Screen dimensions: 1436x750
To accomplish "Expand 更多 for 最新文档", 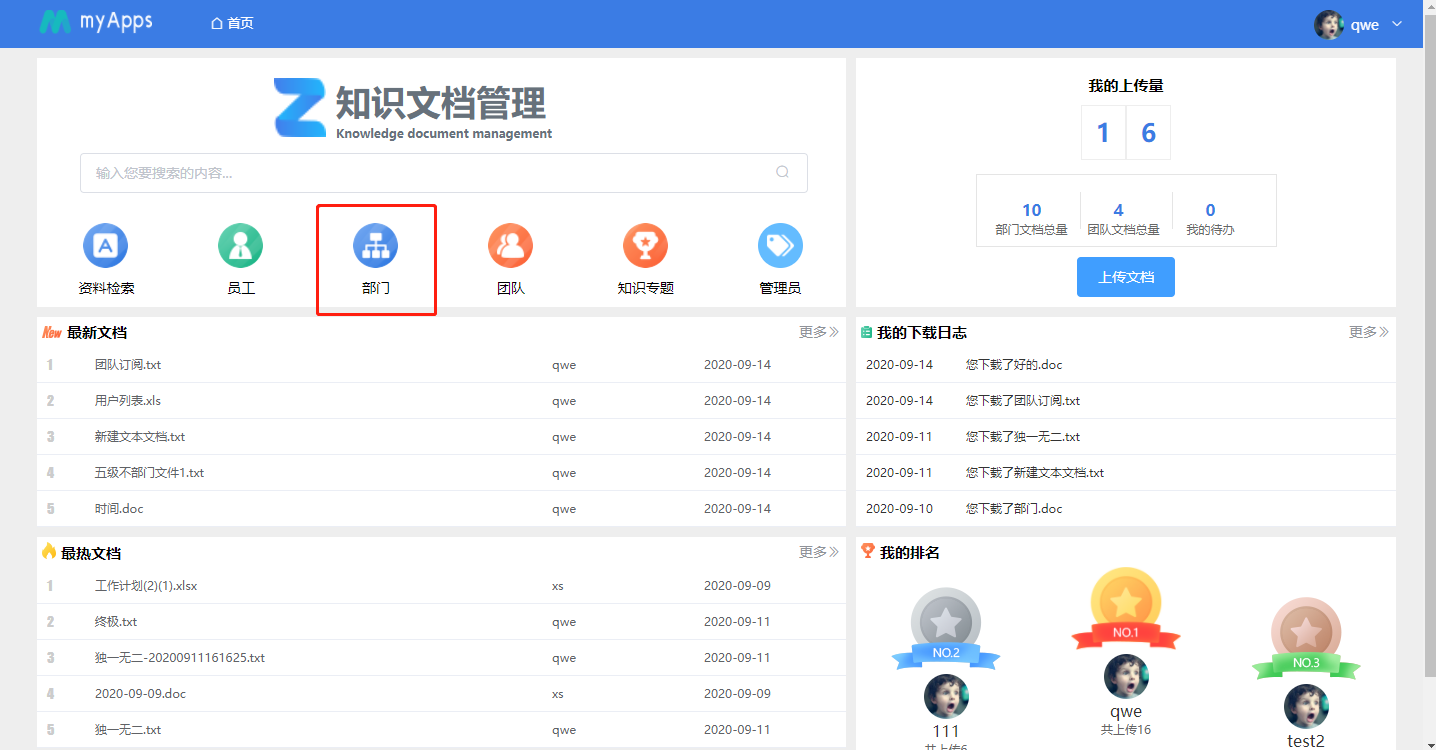I will (818, 332).
